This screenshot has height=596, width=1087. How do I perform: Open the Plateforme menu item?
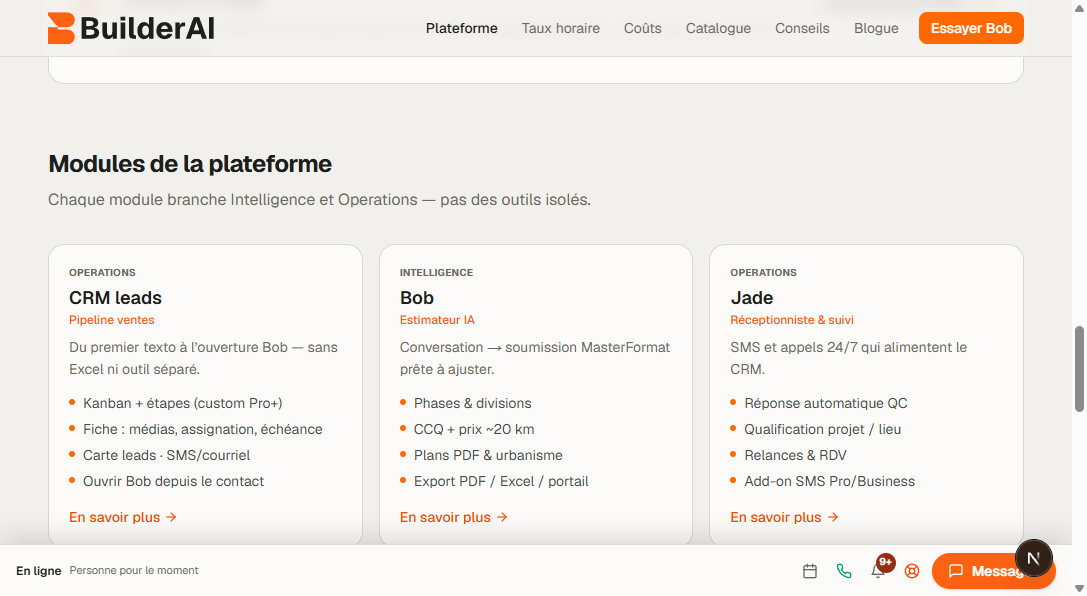(462, 28)
